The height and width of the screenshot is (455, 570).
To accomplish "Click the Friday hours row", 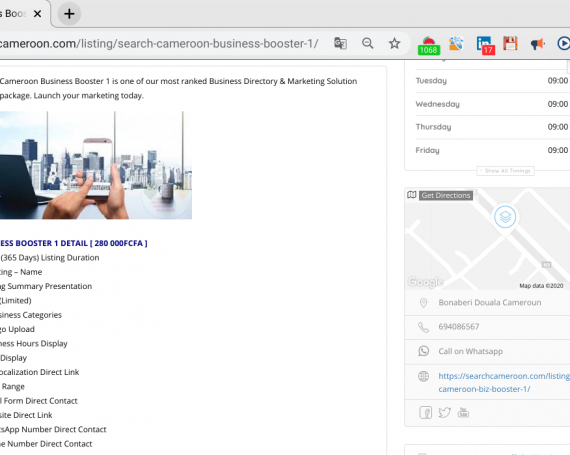I will [492, 150].
